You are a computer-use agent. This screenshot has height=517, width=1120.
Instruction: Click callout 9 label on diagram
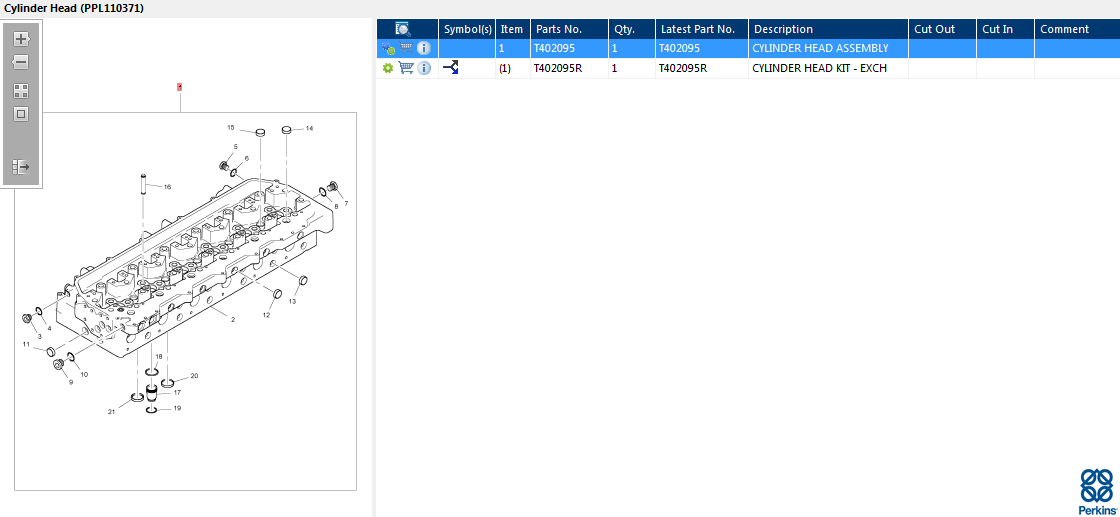(71, 382)
